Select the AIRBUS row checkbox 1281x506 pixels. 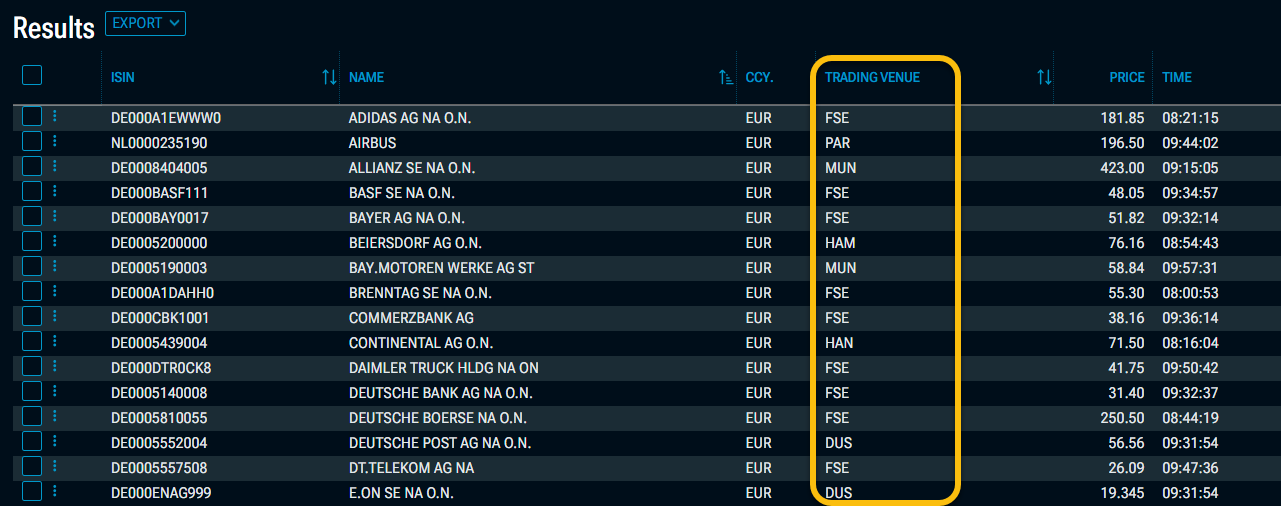point(32,141)
